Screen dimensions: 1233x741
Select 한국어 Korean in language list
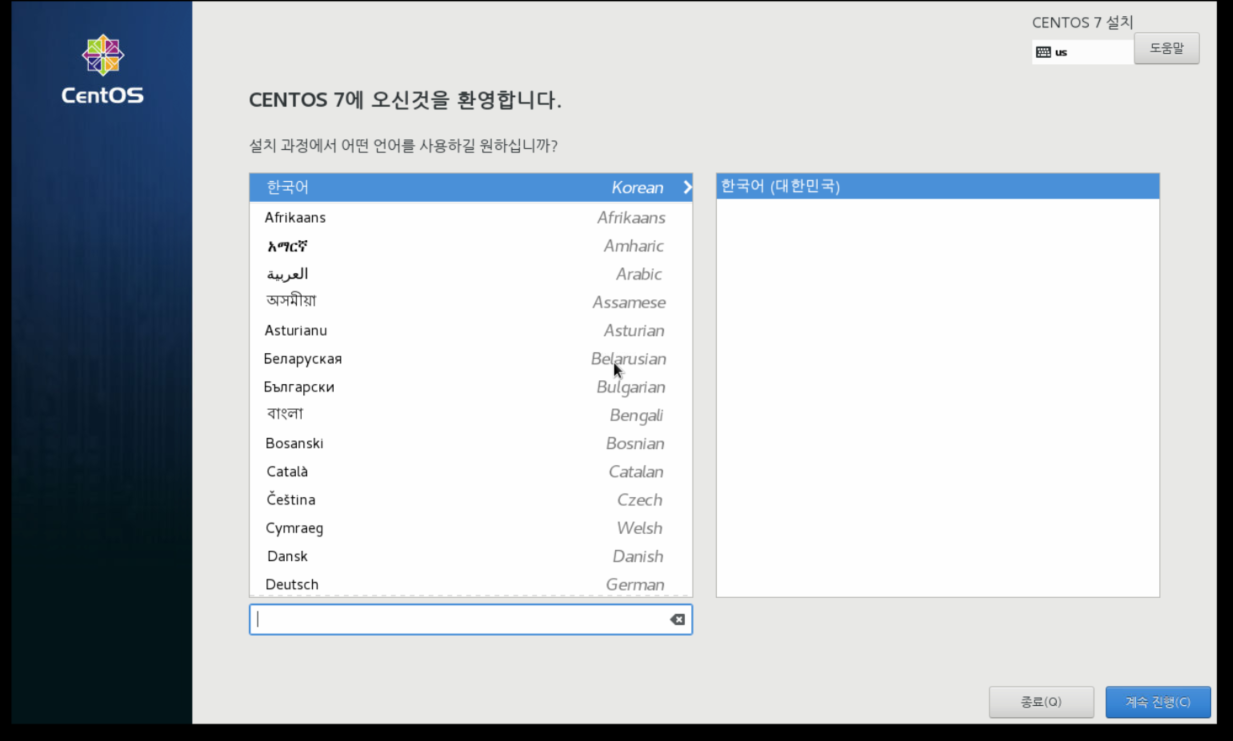(x=471, y=187)
